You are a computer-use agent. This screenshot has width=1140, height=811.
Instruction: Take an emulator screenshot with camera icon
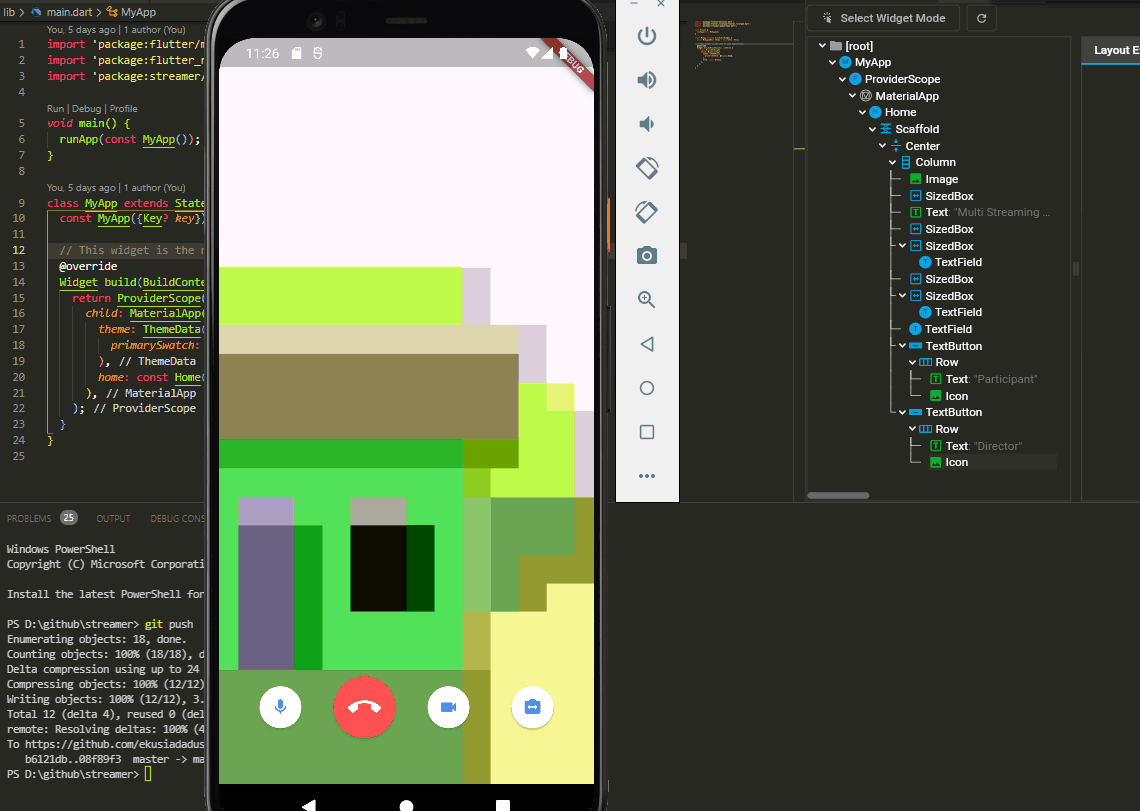(646, 255)
